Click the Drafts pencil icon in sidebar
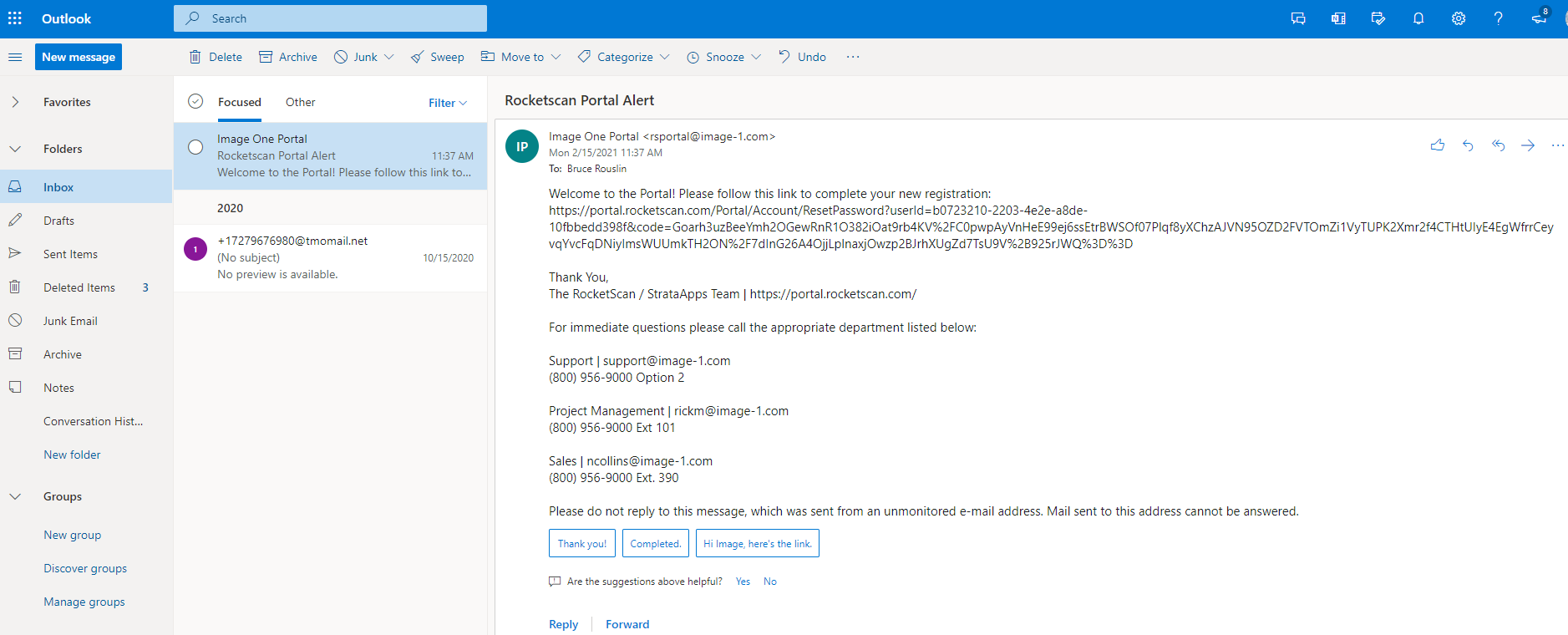Screen dimensions: 1568x635 [15, 221]
